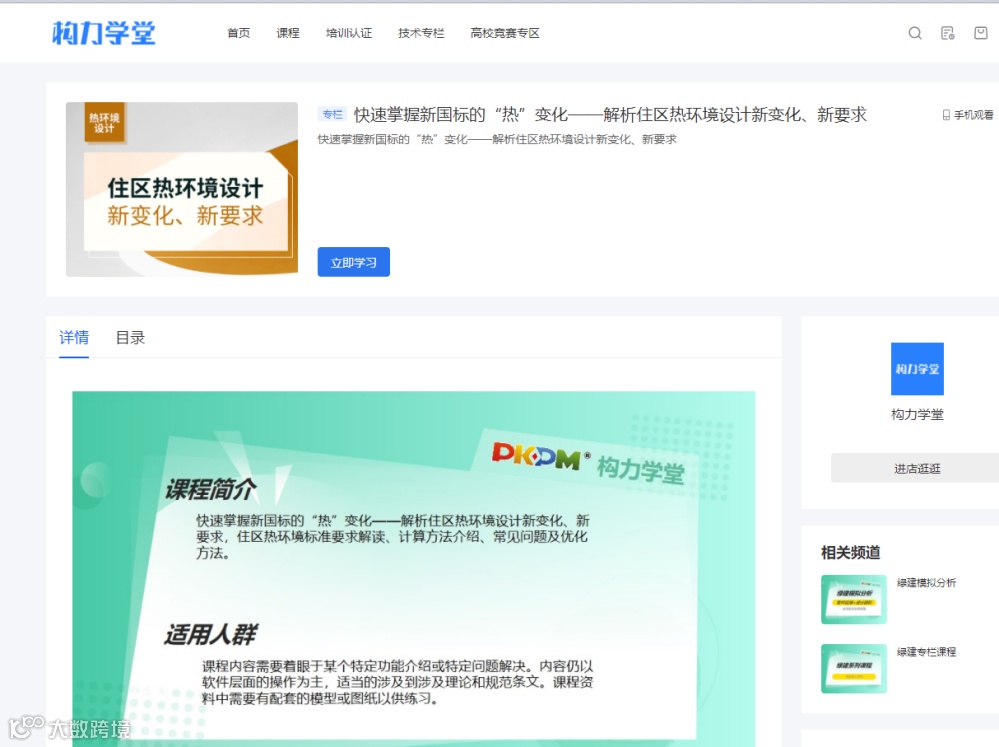
Task: Switch to the 目录 tab
Action: (131, 337)
